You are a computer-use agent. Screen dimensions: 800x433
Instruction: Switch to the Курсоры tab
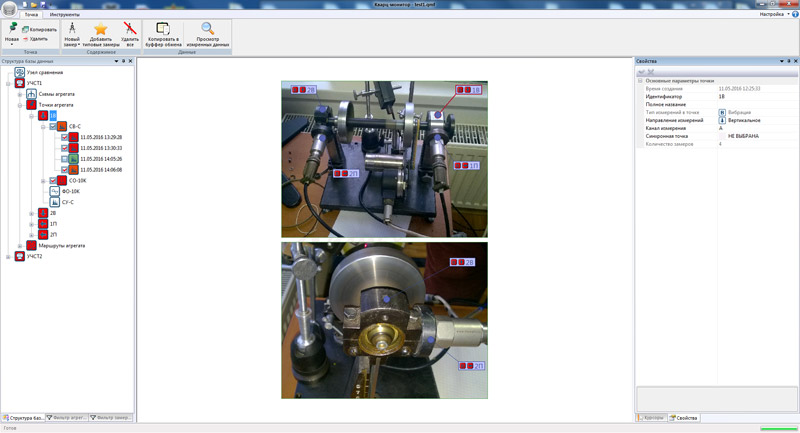coord(651,418)
